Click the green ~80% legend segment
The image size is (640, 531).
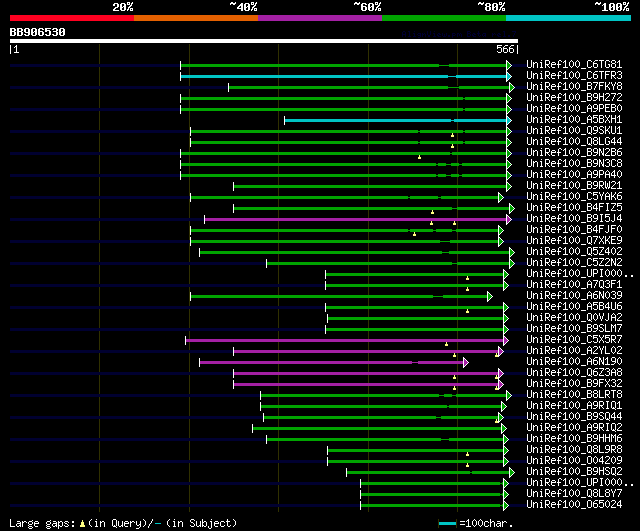444,18
